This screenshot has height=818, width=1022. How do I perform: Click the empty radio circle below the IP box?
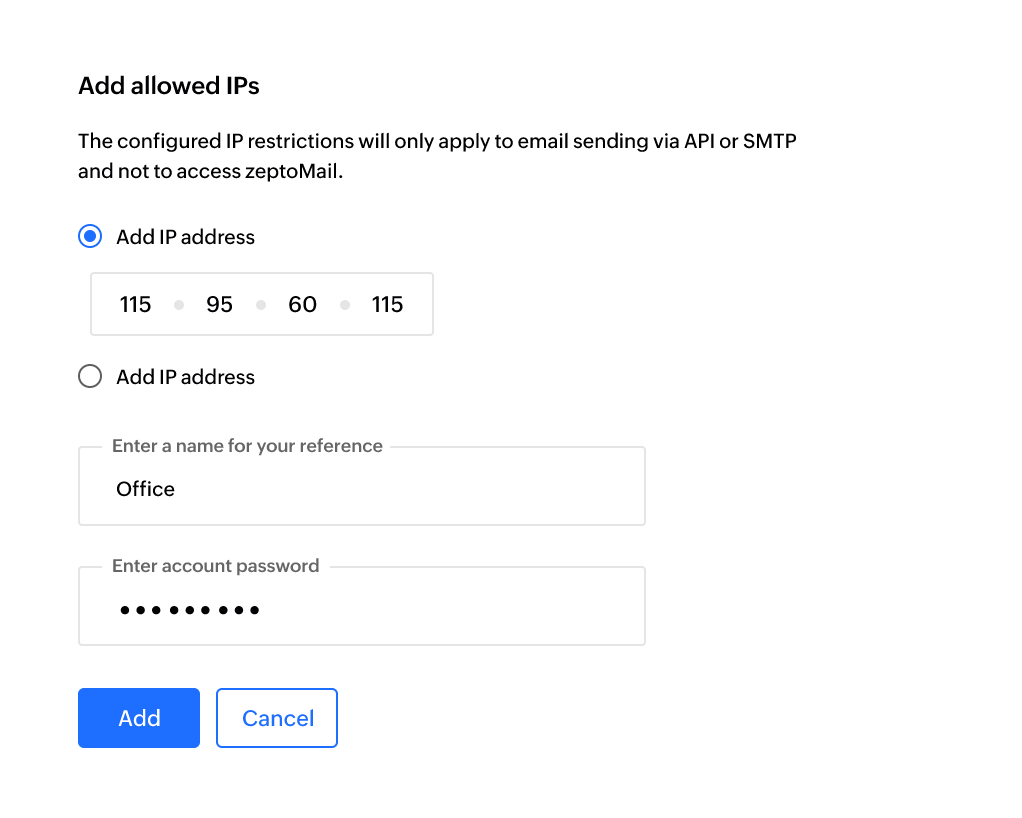[x=89, y=376]
